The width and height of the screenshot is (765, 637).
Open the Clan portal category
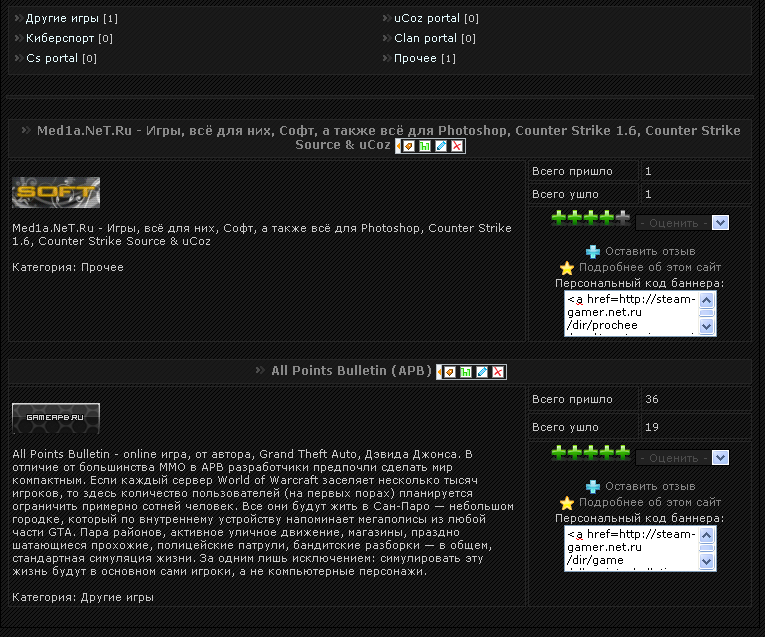[x=425, y=38]
